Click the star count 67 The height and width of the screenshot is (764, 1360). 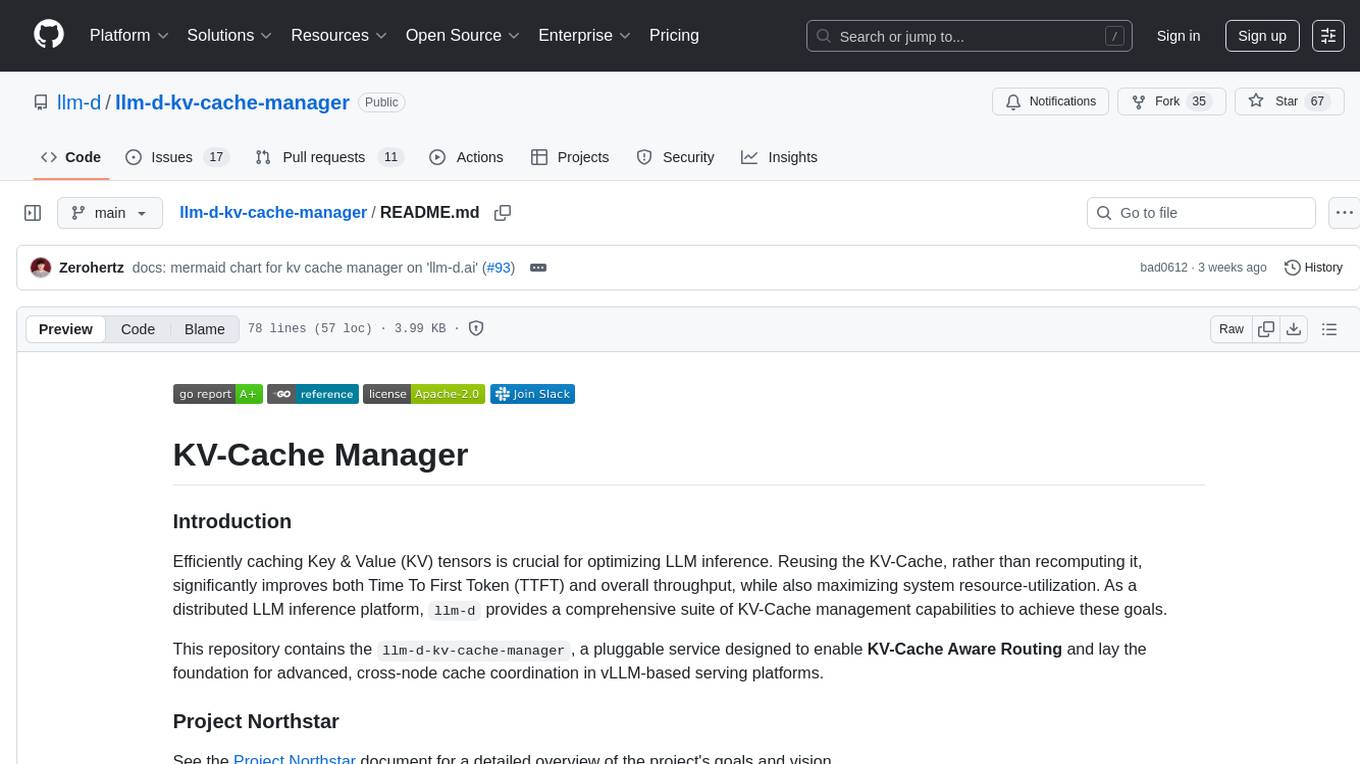coord(1317,101)
